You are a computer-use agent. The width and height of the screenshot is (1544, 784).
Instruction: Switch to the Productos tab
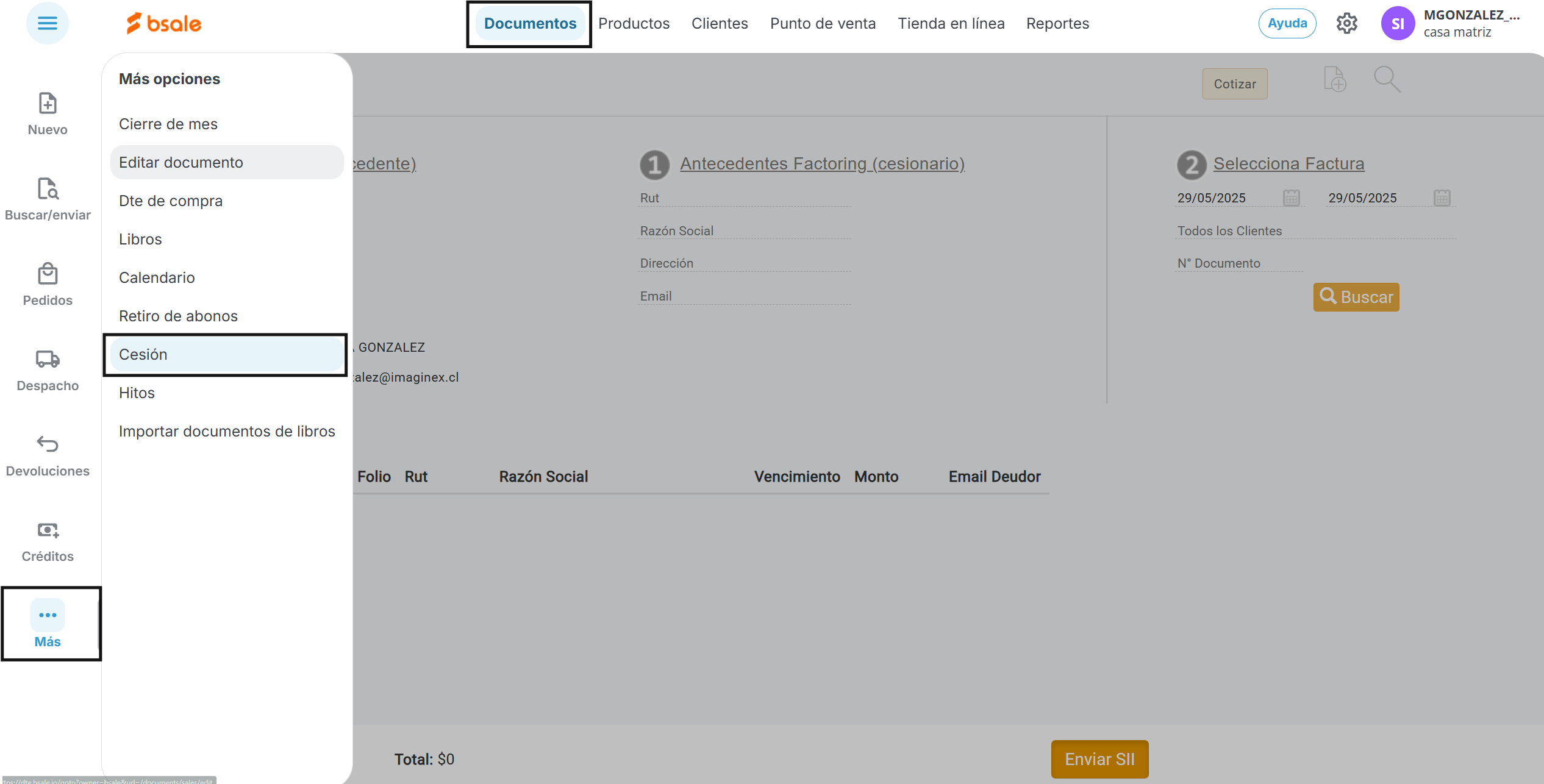634,24
